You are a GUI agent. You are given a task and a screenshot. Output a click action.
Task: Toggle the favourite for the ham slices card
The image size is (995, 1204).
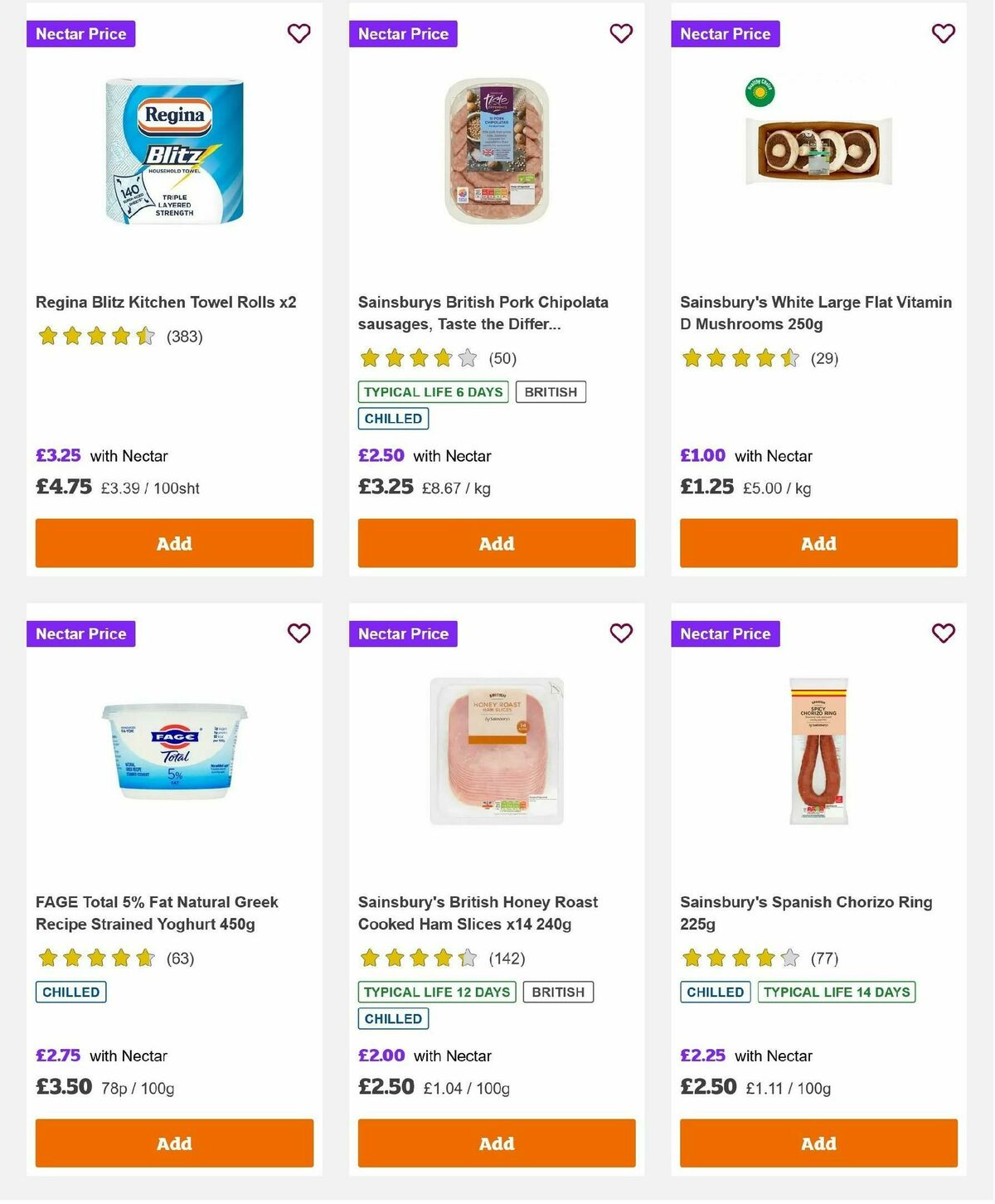(x=620, y=633)
